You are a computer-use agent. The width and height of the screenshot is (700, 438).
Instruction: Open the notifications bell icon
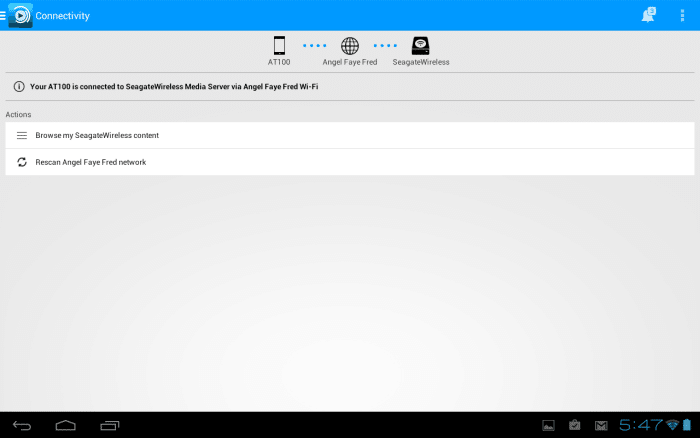[x=648, y=15]
